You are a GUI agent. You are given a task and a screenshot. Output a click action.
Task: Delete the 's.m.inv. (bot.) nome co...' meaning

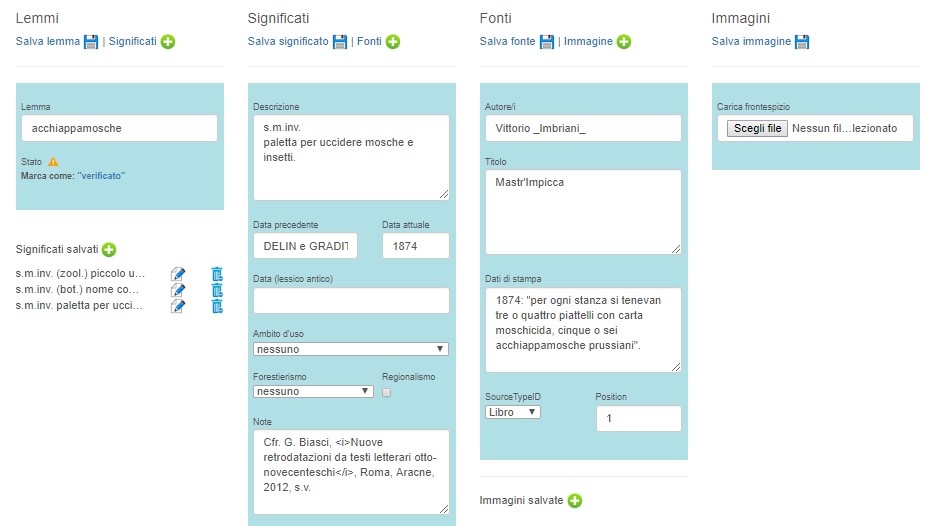pyautogui.click(x=217, y=290)
